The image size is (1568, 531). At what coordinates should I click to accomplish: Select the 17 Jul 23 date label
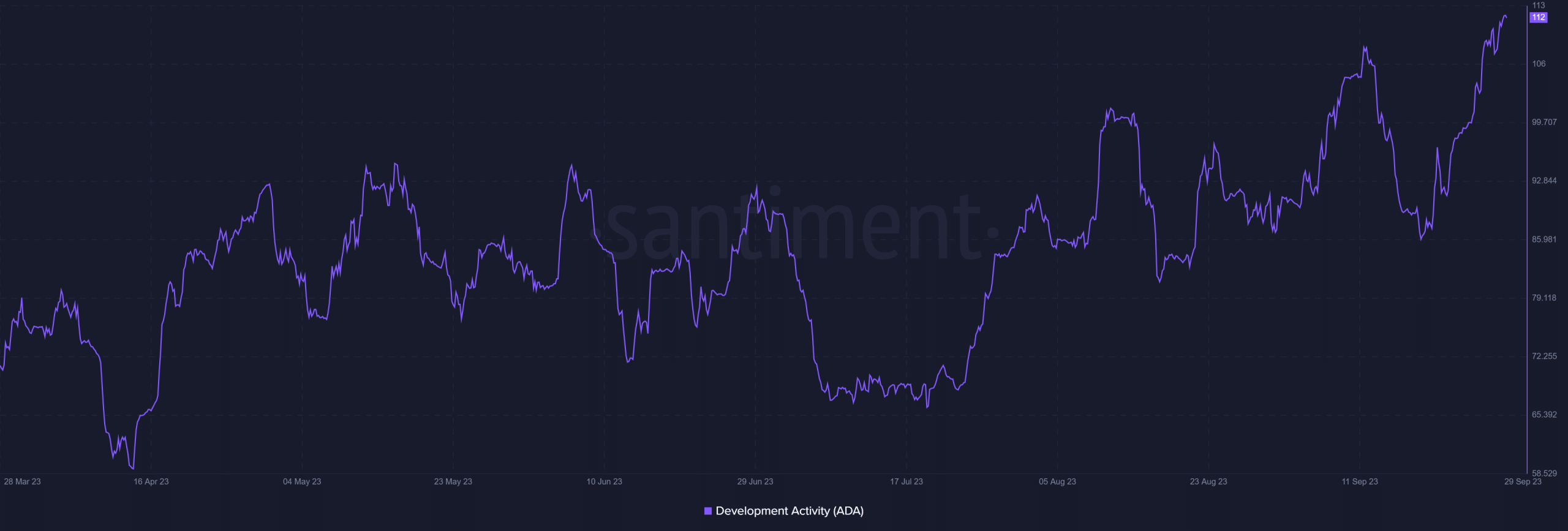(907, 481)
